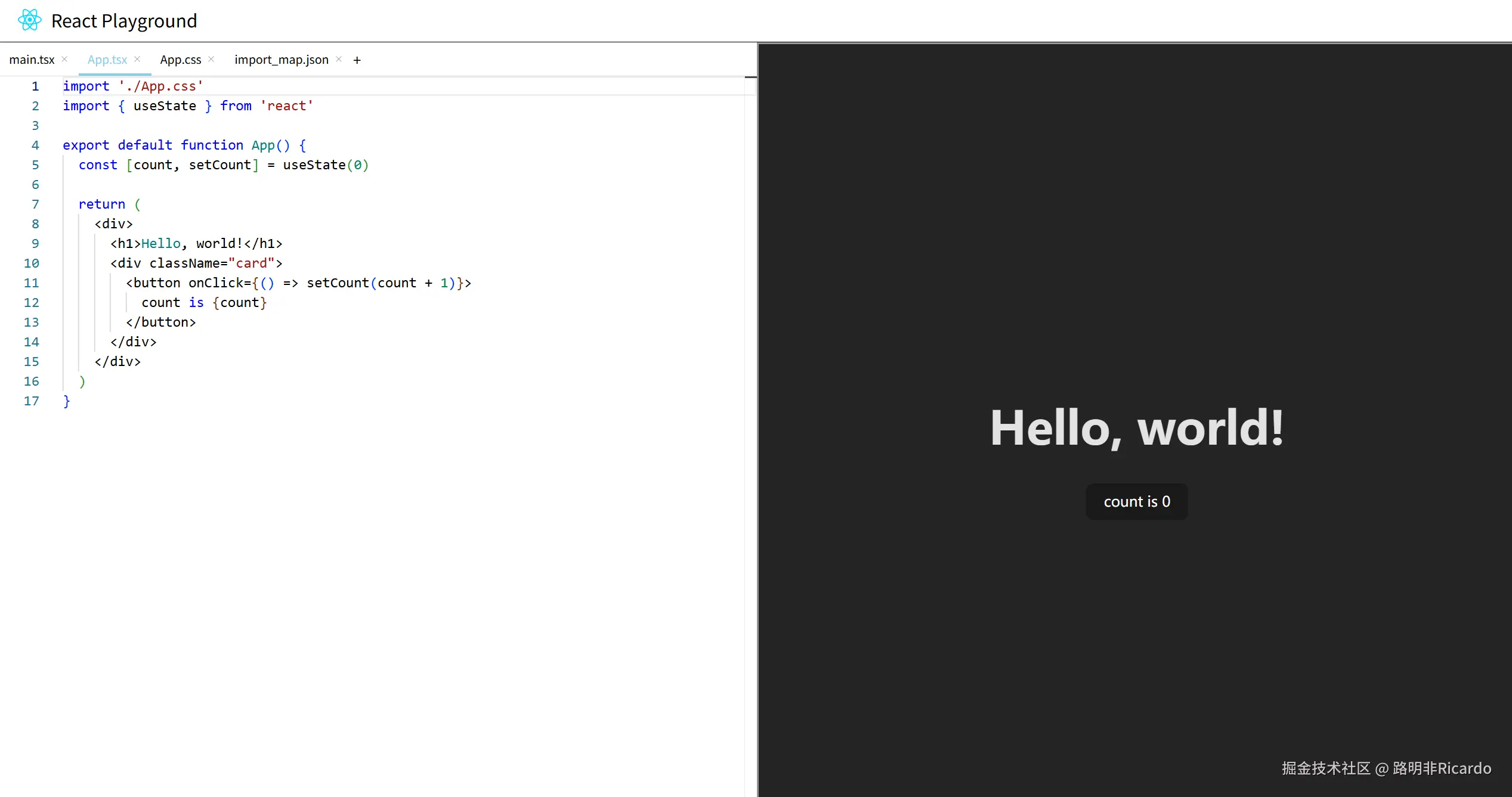Click the React Playground title
Screen dimensions: 1512x797
click(124, 21)
